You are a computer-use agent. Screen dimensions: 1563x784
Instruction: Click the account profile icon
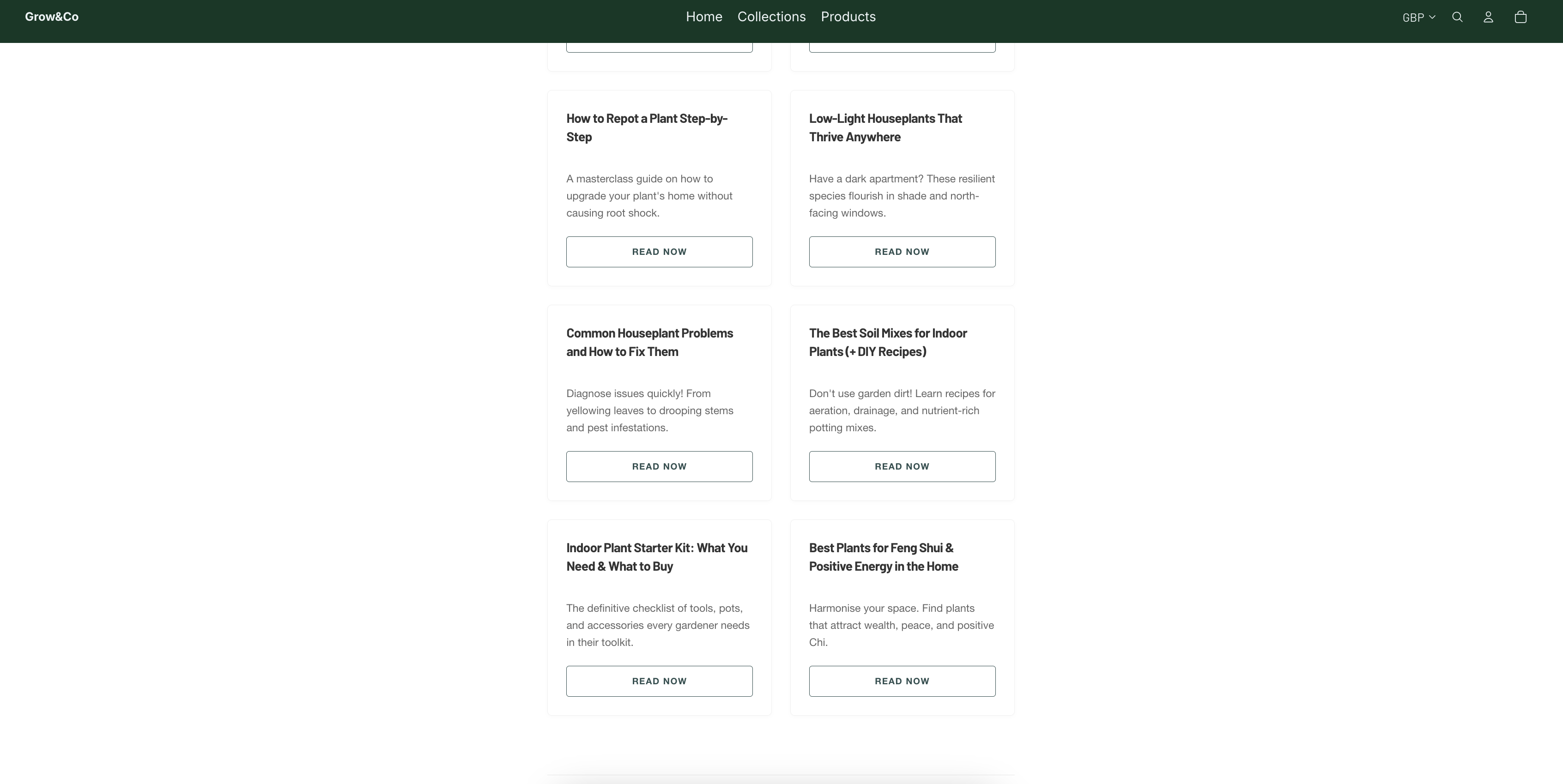point(1488,17)
